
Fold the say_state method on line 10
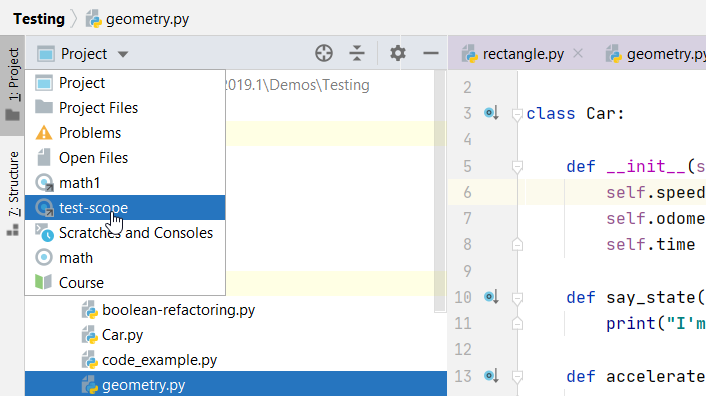coord(517,298)
